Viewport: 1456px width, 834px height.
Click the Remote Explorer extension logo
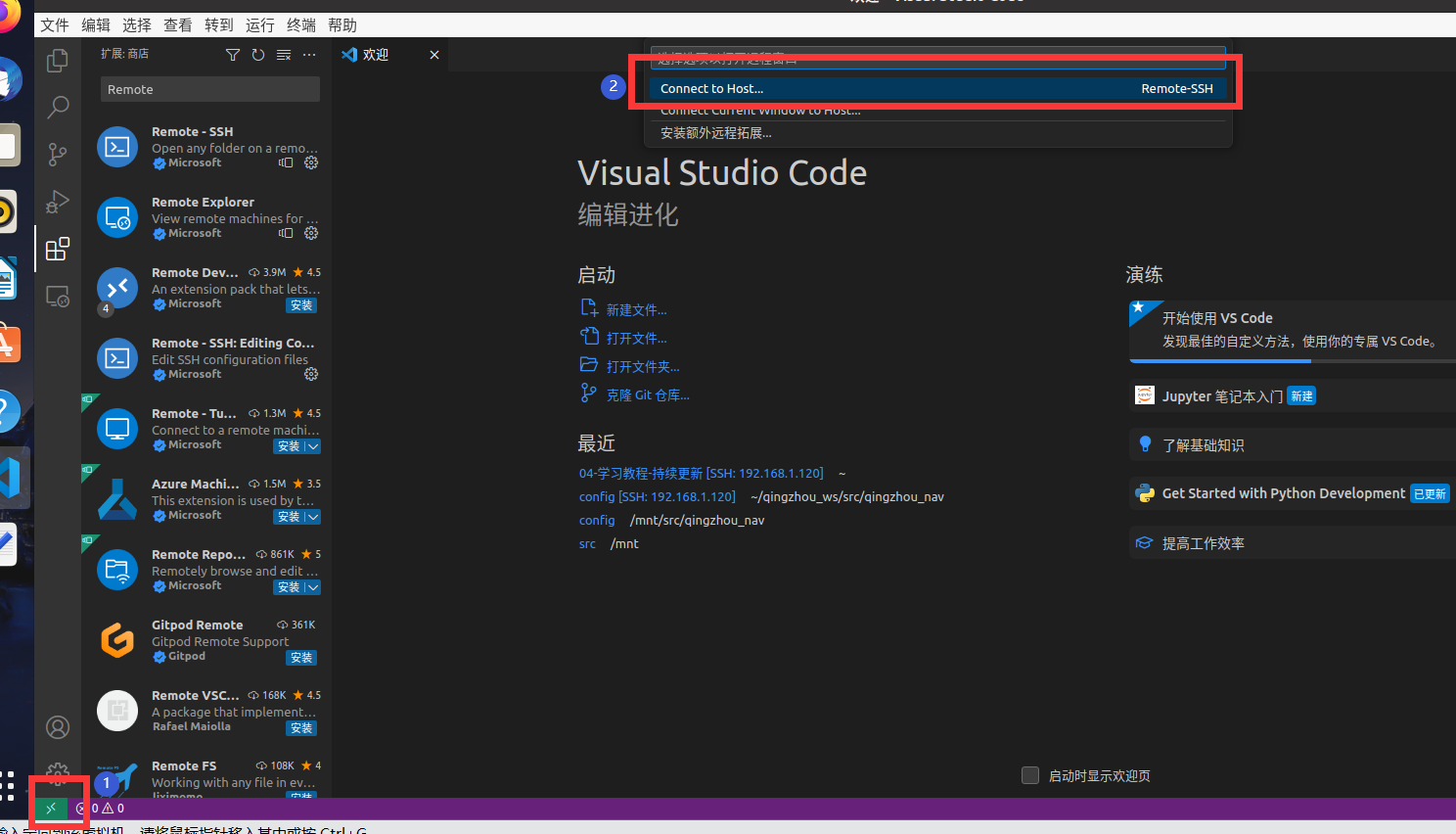[117, 217]
